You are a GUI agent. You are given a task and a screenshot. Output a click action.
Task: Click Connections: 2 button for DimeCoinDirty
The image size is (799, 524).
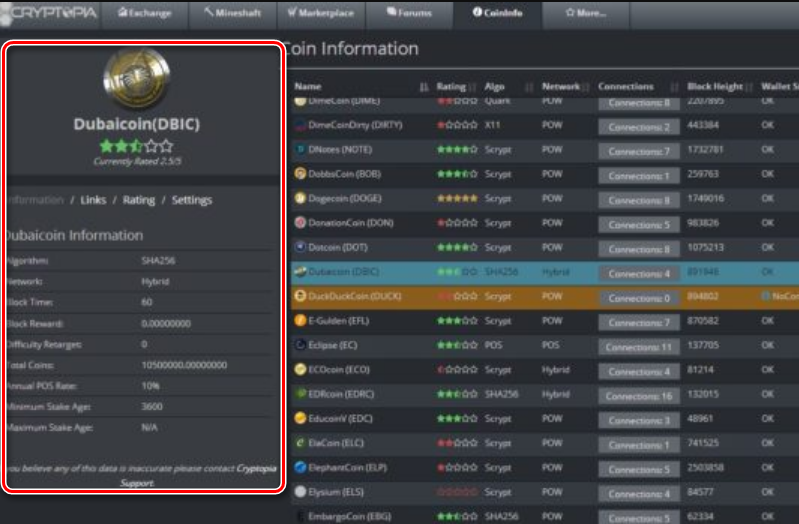click(x=639, y=127)
